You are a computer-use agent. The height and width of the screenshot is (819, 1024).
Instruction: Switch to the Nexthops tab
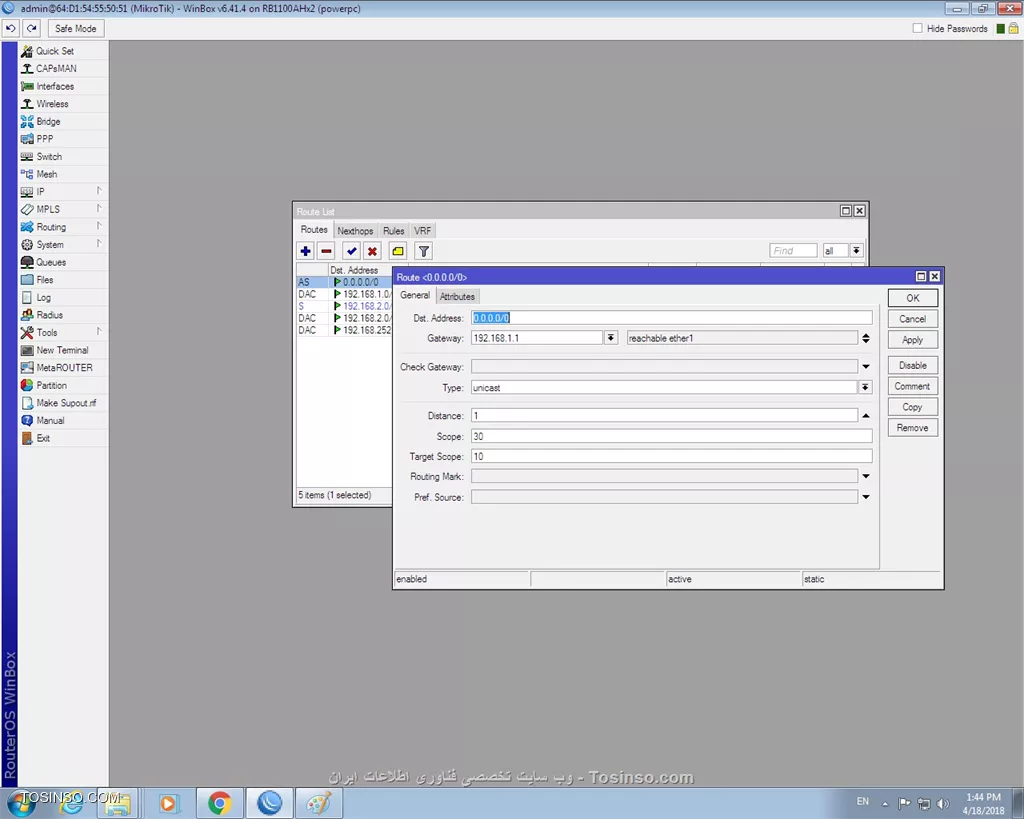pos(355,231)
